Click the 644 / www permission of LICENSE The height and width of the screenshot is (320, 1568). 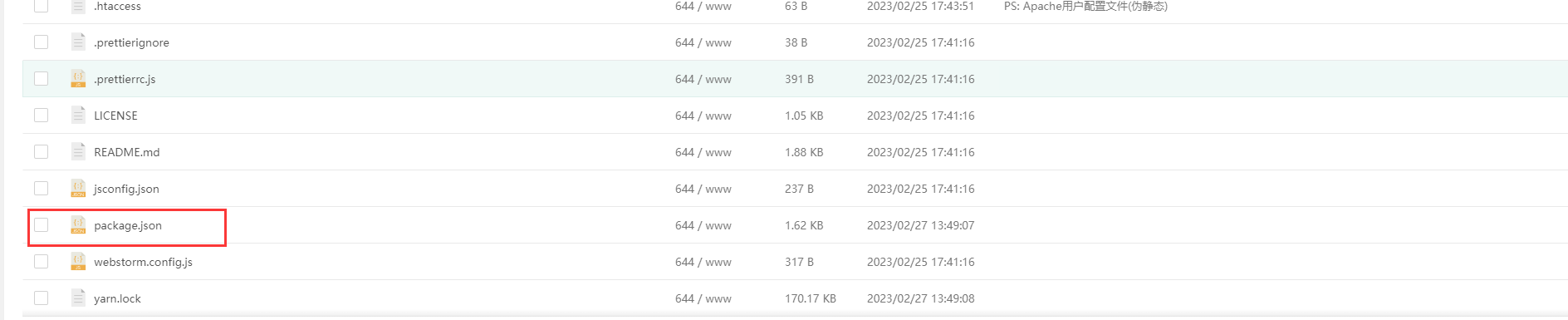(703, 116)
